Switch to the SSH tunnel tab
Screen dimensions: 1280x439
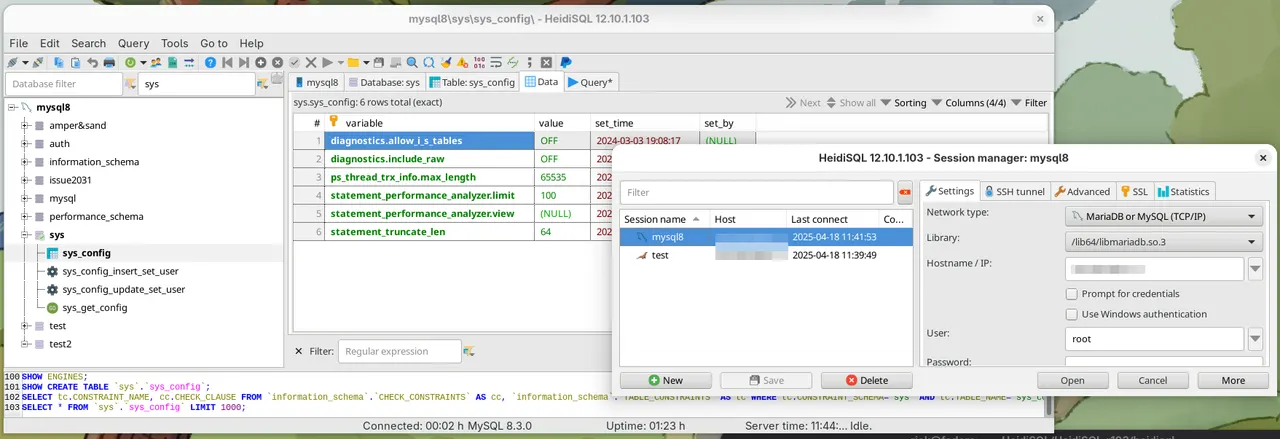(1015, 191)
